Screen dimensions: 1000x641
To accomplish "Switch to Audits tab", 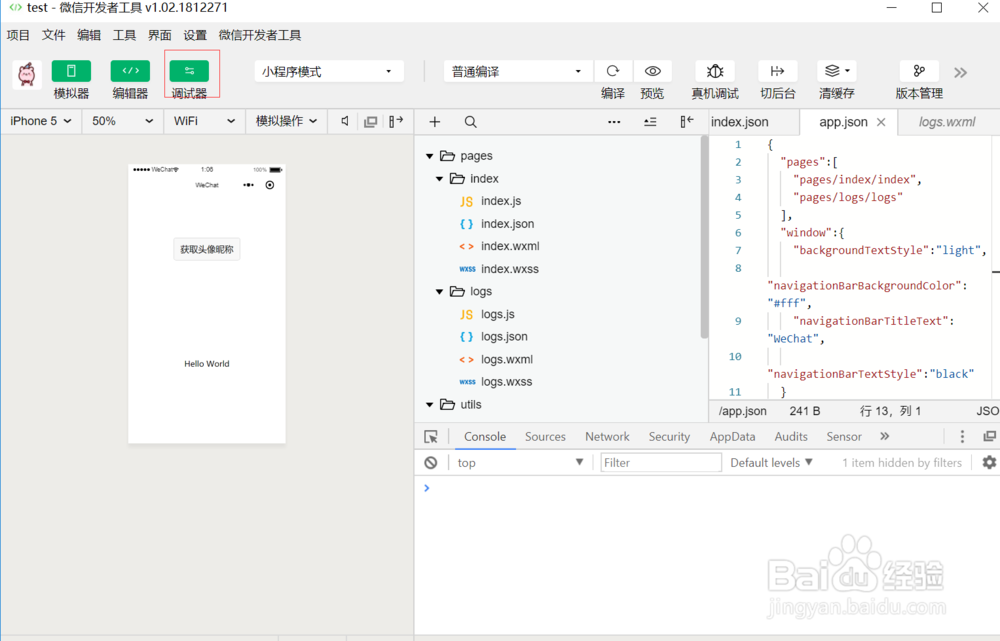I will pos(791,437).
